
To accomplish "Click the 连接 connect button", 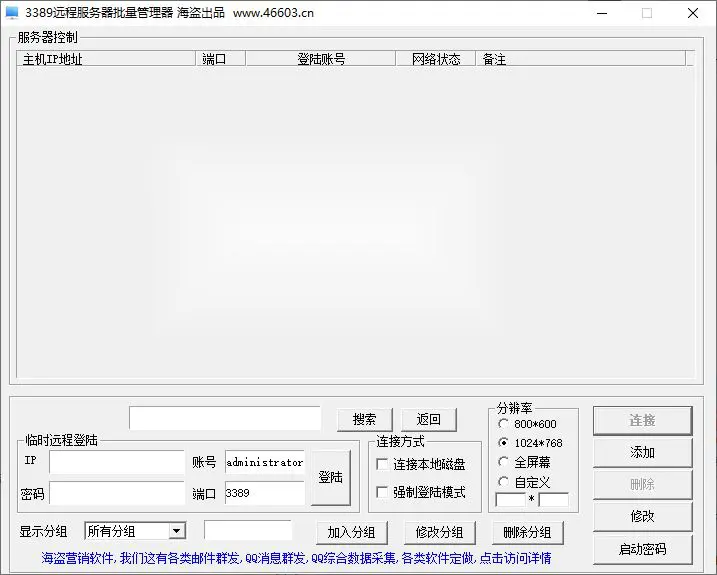I will coord(642,420).
